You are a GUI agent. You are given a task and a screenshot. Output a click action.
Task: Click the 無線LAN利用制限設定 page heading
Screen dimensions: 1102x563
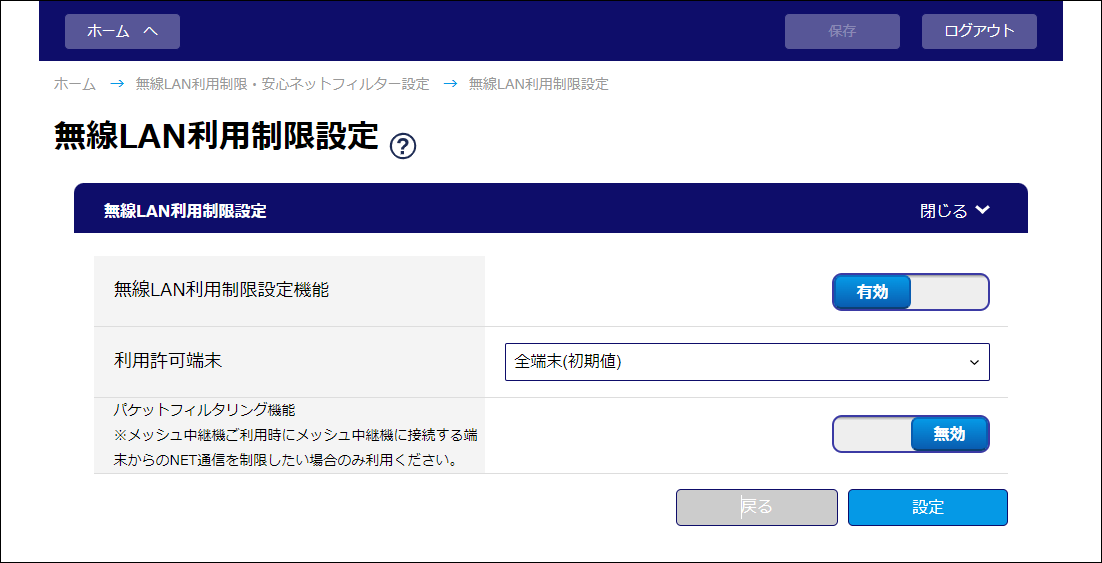pos(216,137)
